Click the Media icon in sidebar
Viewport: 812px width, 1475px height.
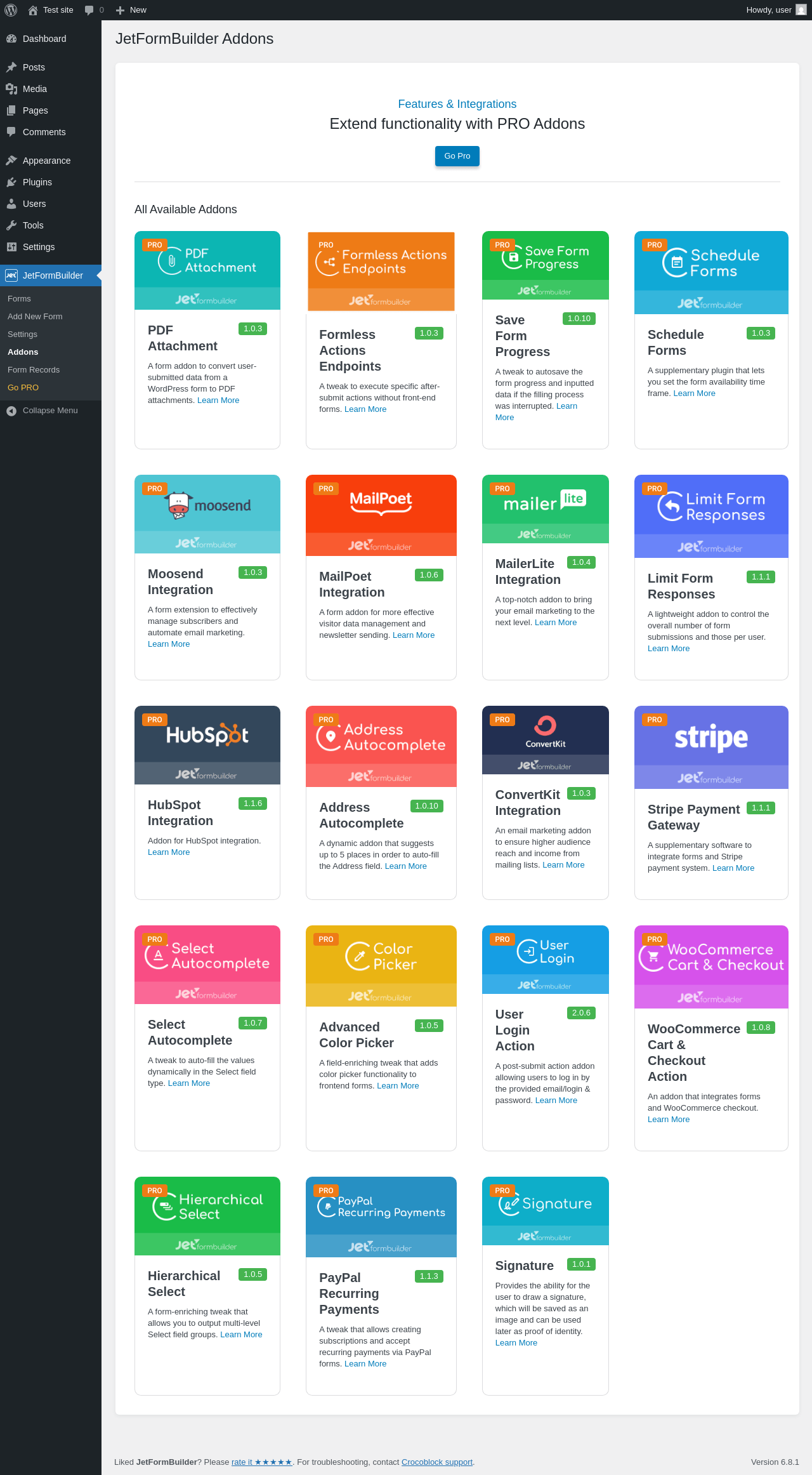(x=11, y=89)
